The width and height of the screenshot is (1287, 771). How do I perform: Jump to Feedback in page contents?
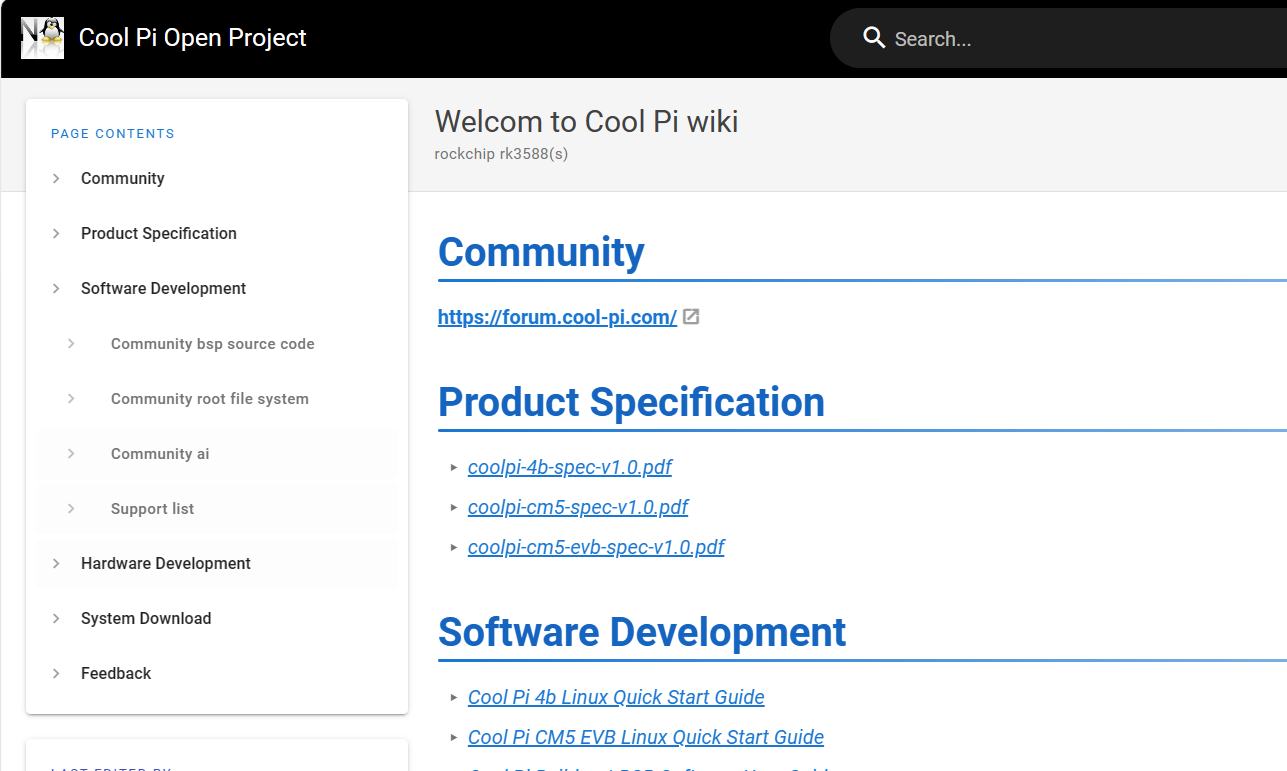click(116, 673)
